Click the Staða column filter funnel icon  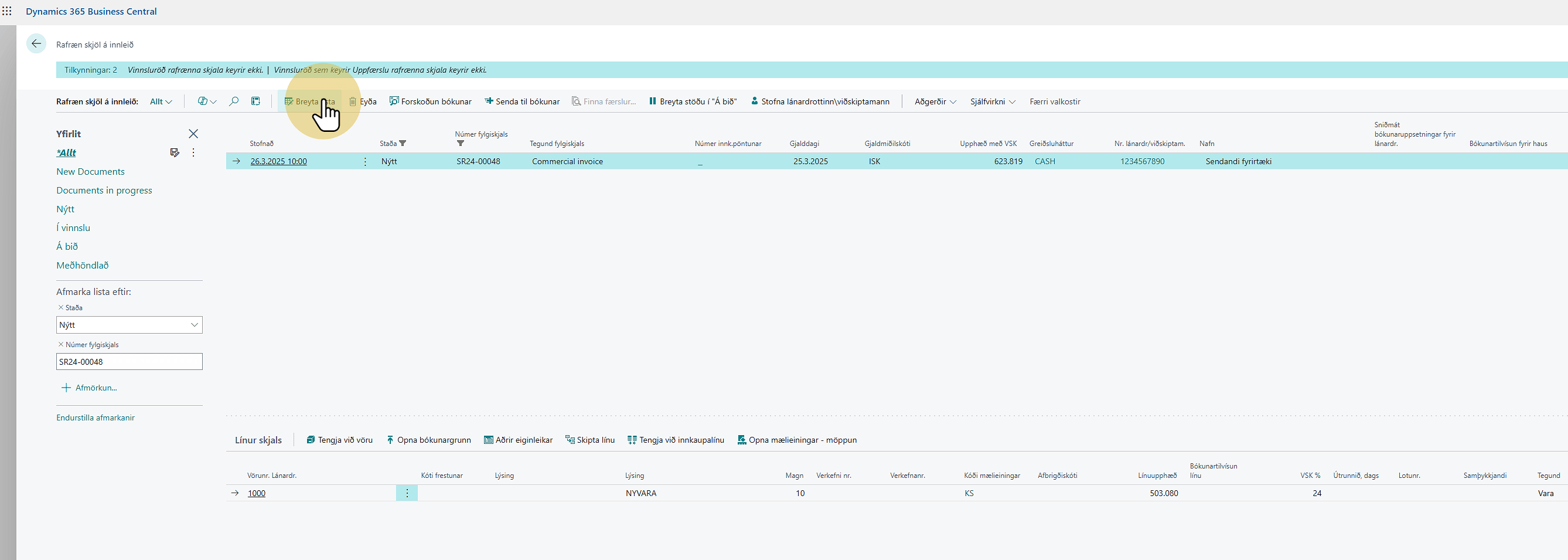(x=403, y=144)
